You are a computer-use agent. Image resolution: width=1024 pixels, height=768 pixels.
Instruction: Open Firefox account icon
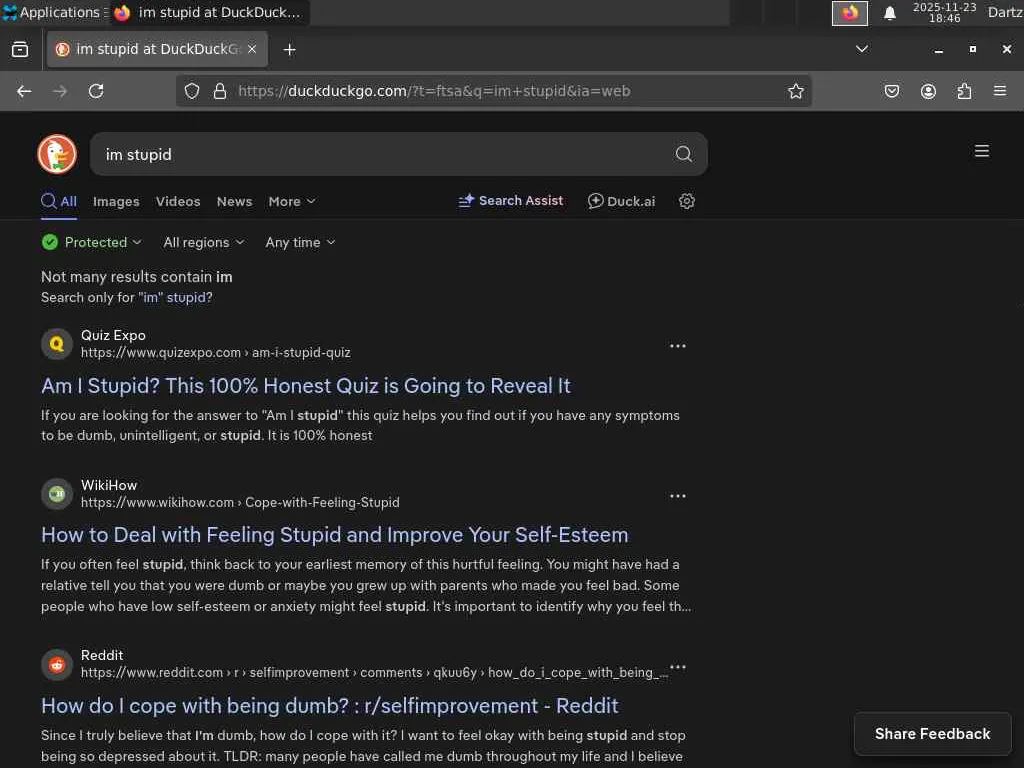(x=928, y=91)
